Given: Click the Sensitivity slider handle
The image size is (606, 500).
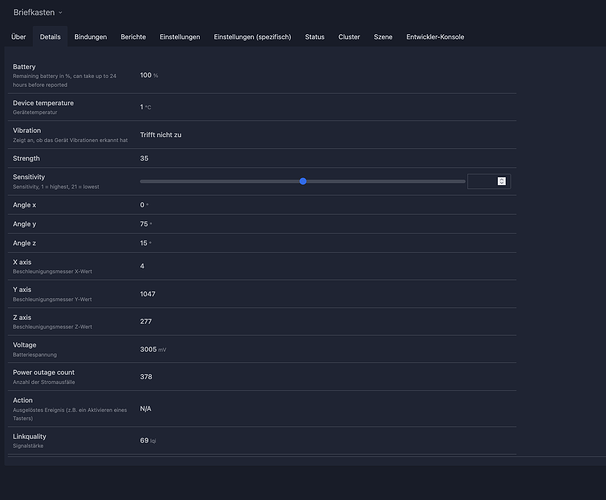Looking at the screenshot, I should [x=303, y=181].
